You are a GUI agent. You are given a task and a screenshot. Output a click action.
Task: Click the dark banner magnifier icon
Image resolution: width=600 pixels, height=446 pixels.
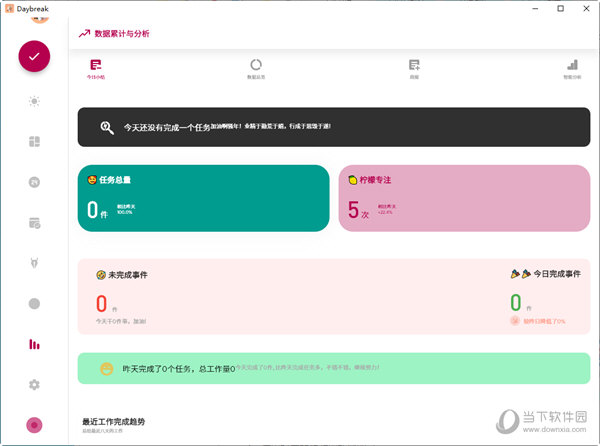pyautogui.click(x=107, y=128)
